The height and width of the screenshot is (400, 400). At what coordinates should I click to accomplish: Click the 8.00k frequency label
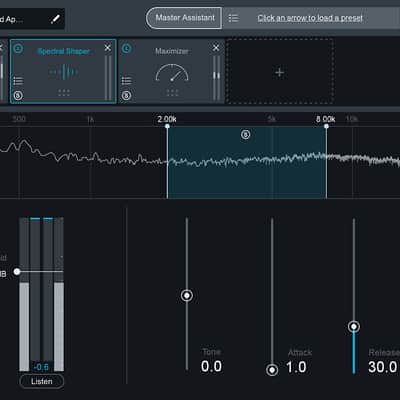tap(326, 119)
